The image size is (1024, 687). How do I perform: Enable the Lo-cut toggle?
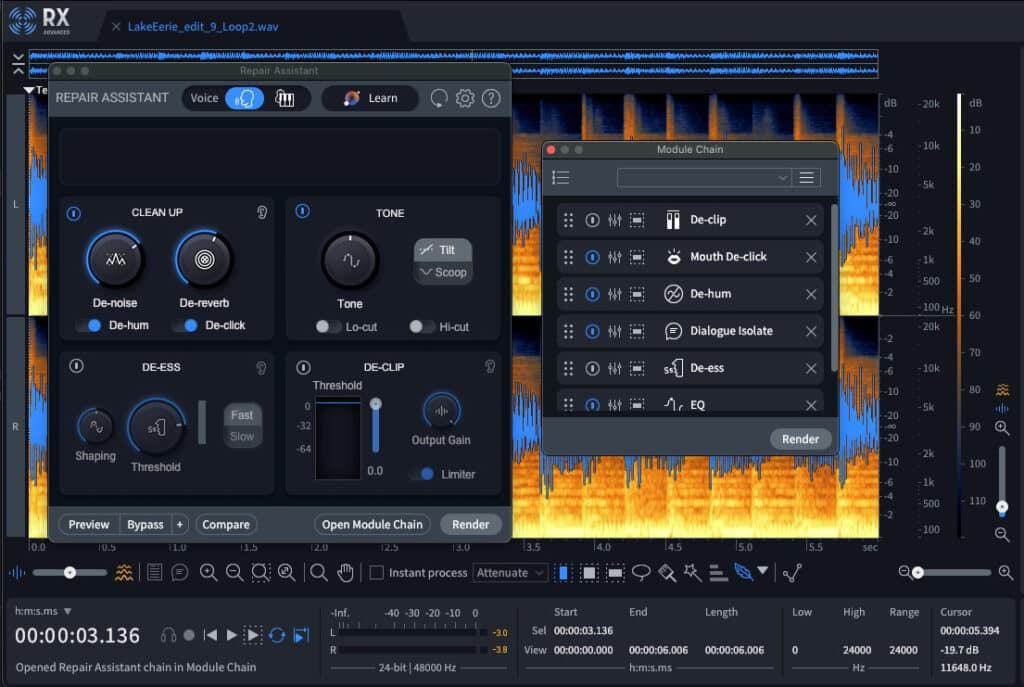(x=327, y=327)
